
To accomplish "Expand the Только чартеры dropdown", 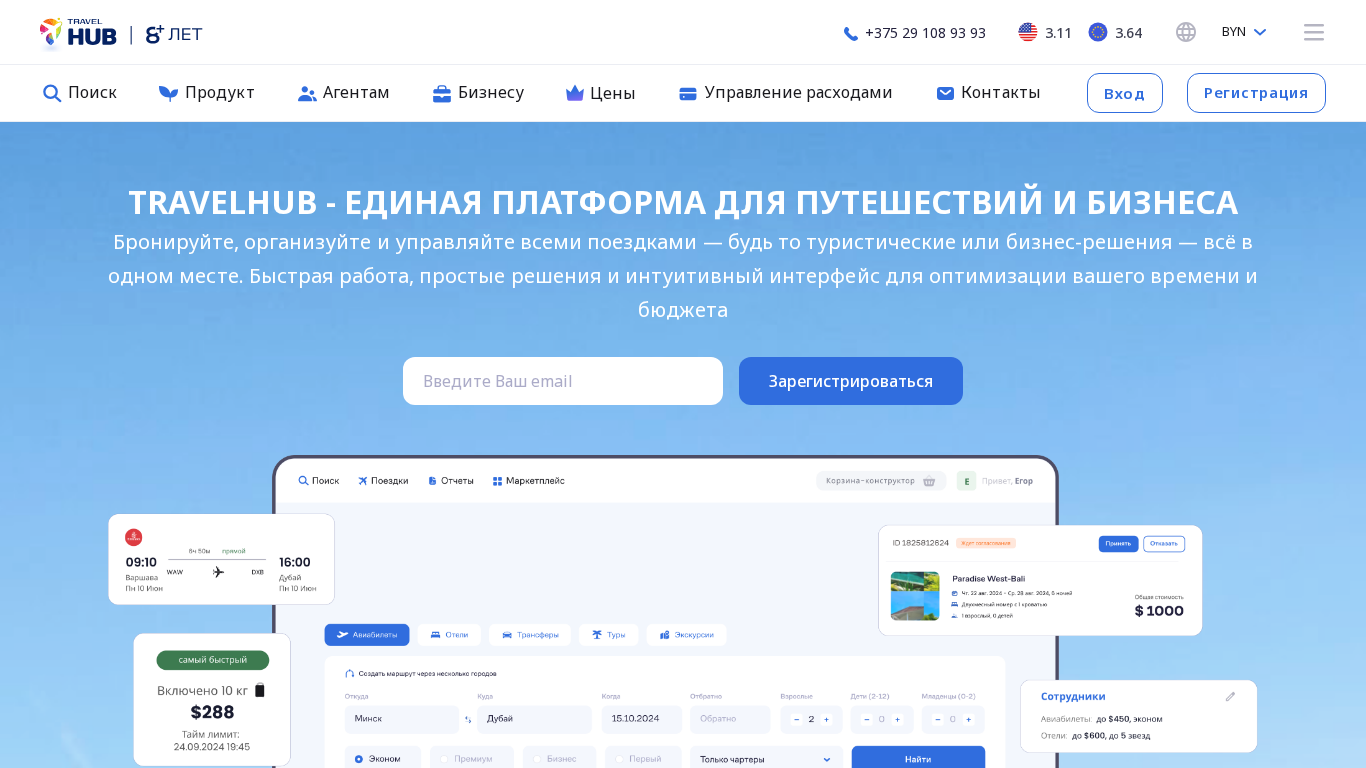I will coord(767,759).
